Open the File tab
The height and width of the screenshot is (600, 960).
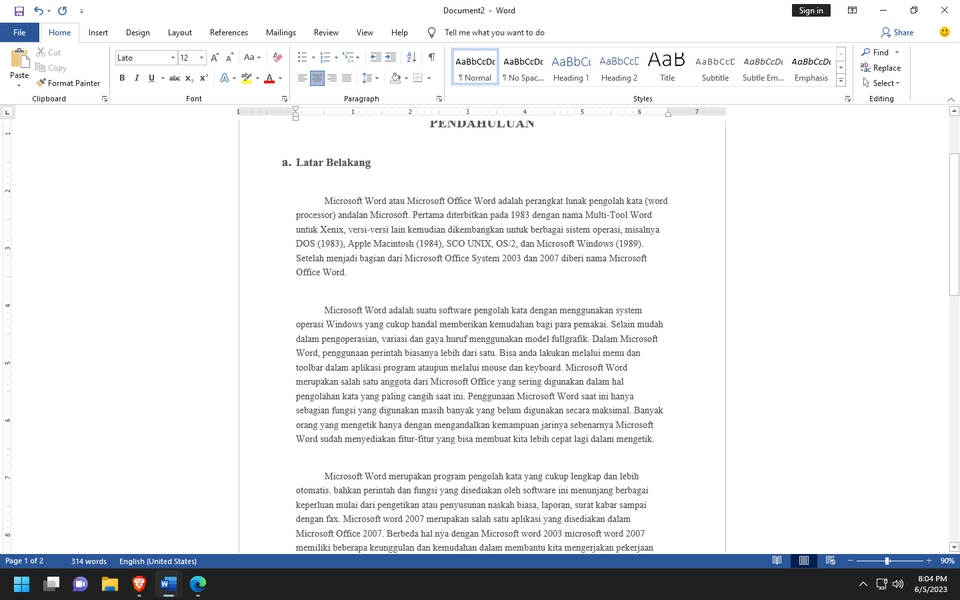click(x=19, y=32)
